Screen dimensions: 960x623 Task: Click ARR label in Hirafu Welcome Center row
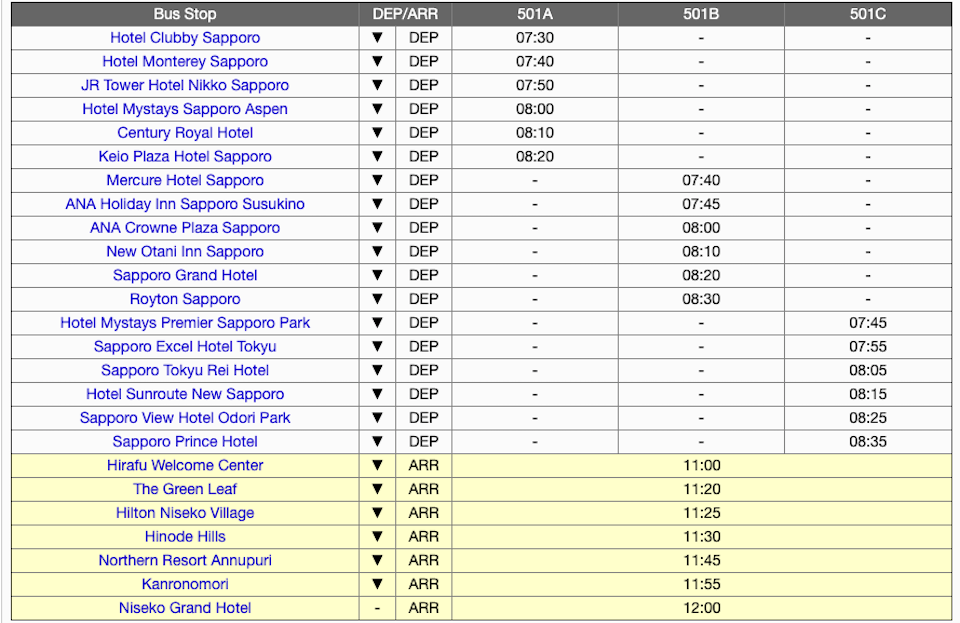[424, 466]
